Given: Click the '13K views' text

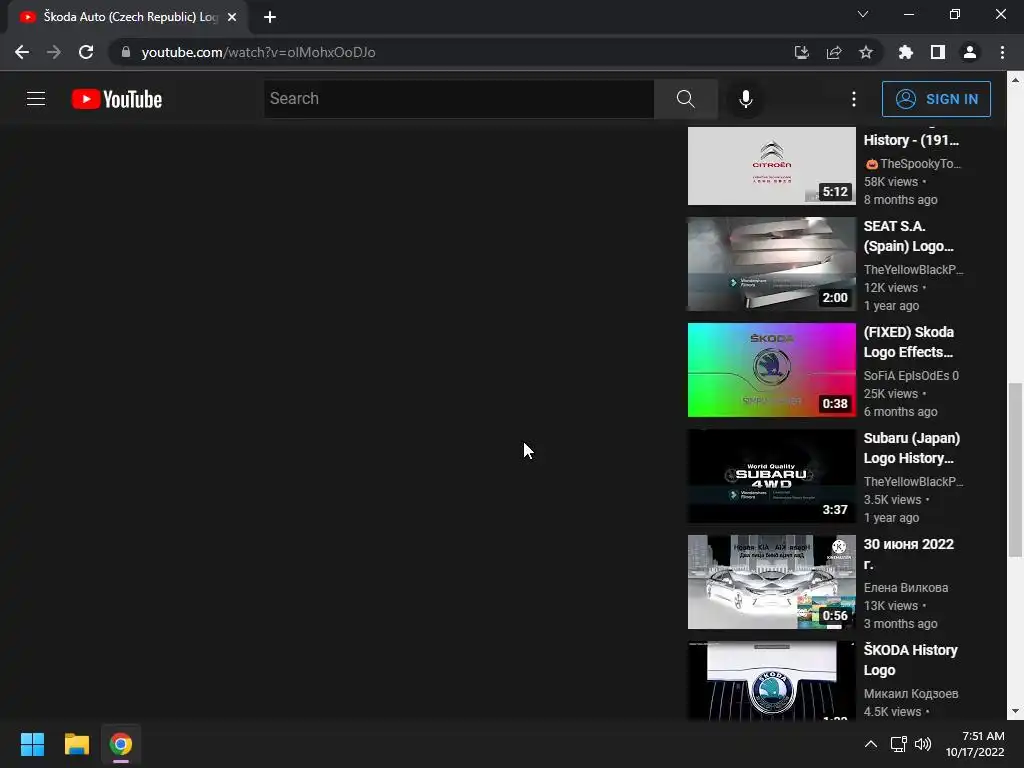Looking at the screenshot, I should point(891,605).
